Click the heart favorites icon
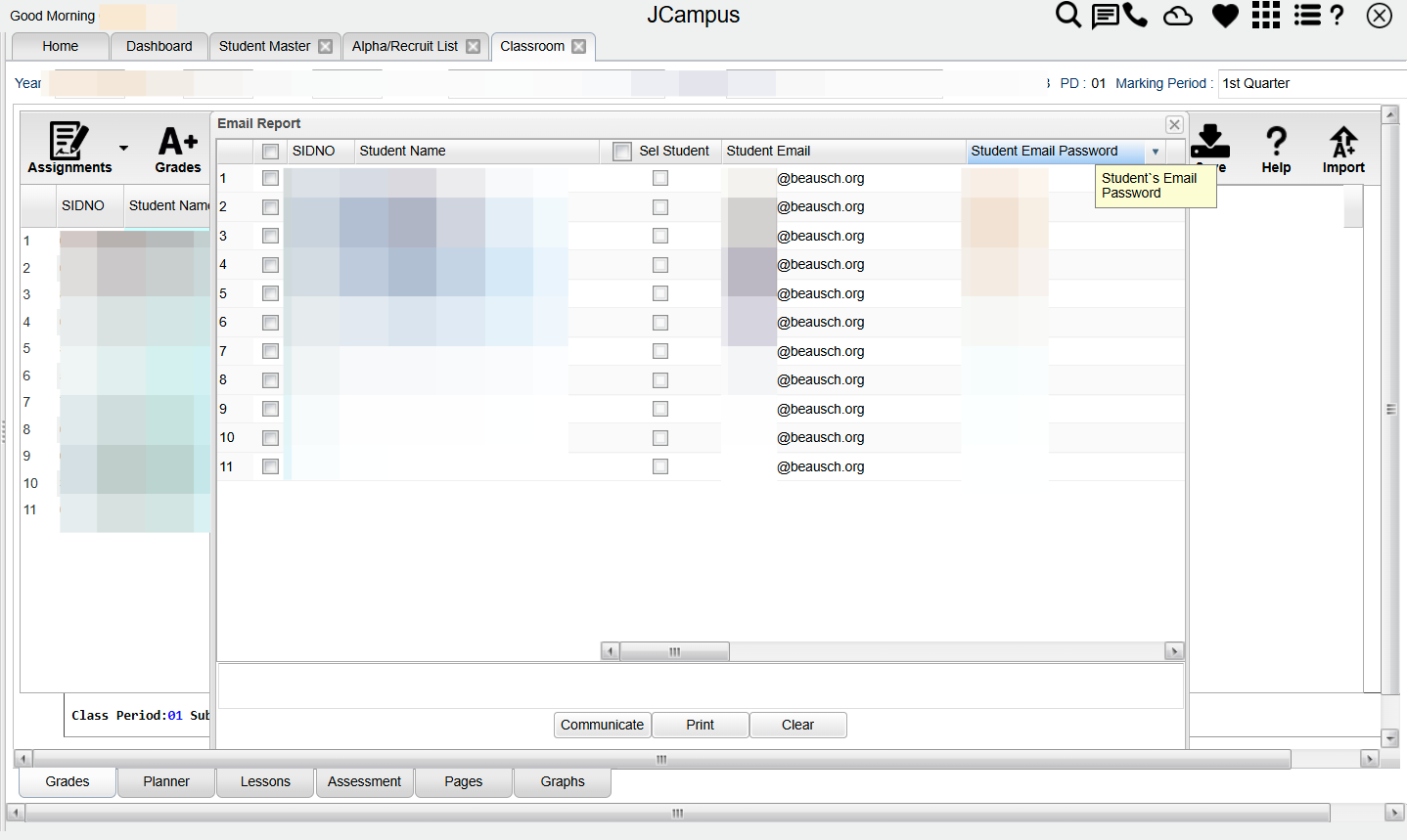Screen dimensions: 1407x840 1225,16
